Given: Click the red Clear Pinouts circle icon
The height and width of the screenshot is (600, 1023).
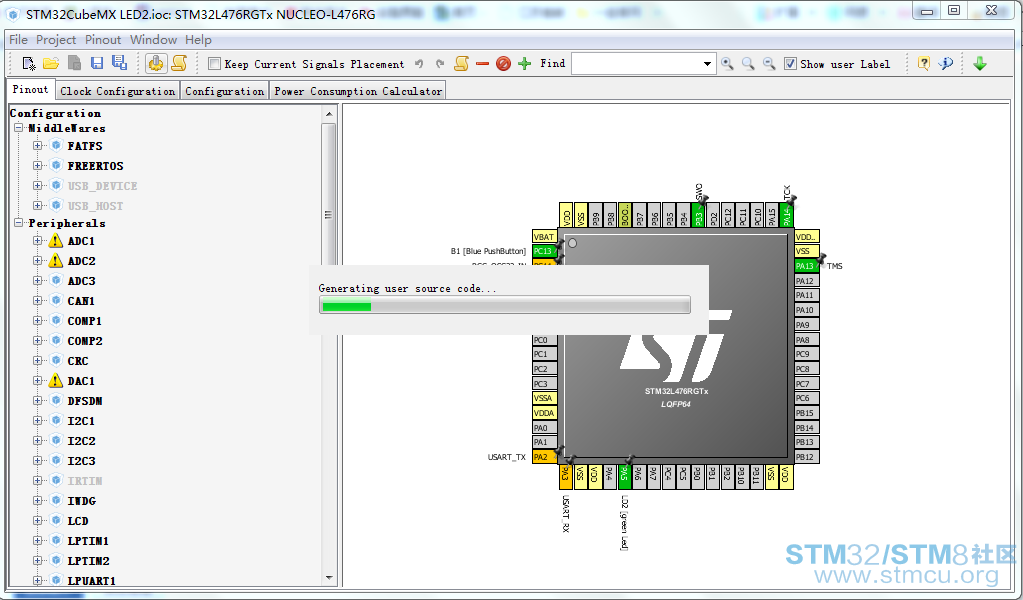Looking at the screenshot, I should pyautogui.click(x=503, y=64).
